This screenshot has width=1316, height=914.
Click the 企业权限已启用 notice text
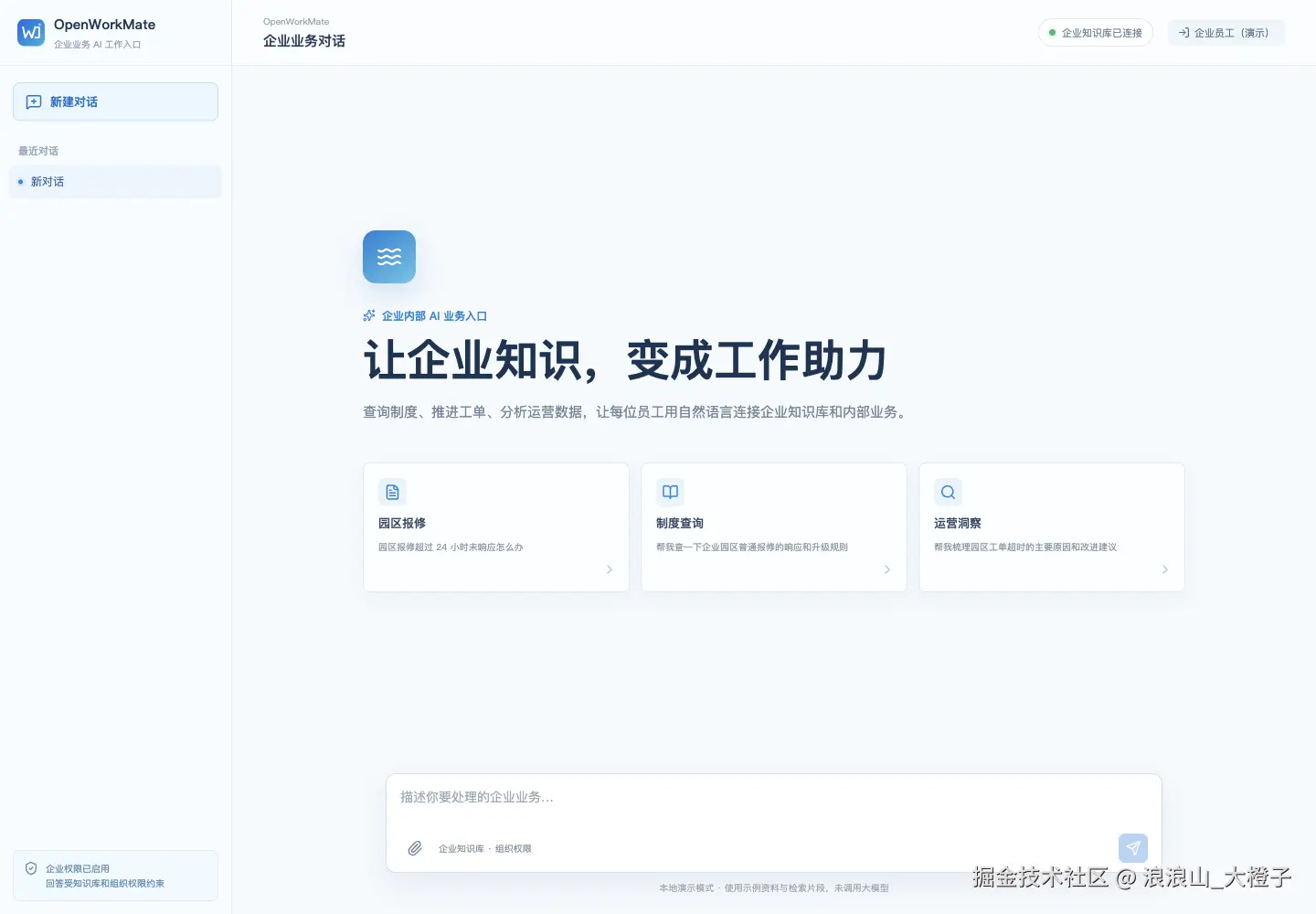[78, 869]
